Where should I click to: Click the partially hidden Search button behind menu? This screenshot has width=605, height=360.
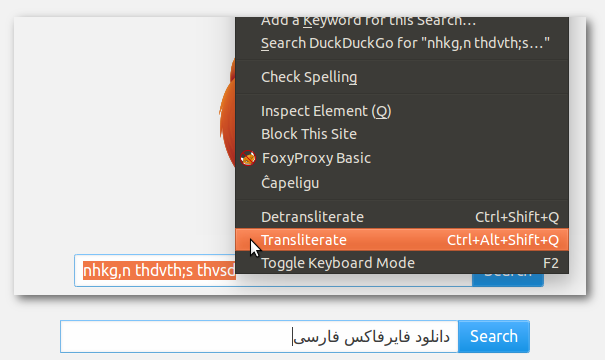[x=508, y=280]
